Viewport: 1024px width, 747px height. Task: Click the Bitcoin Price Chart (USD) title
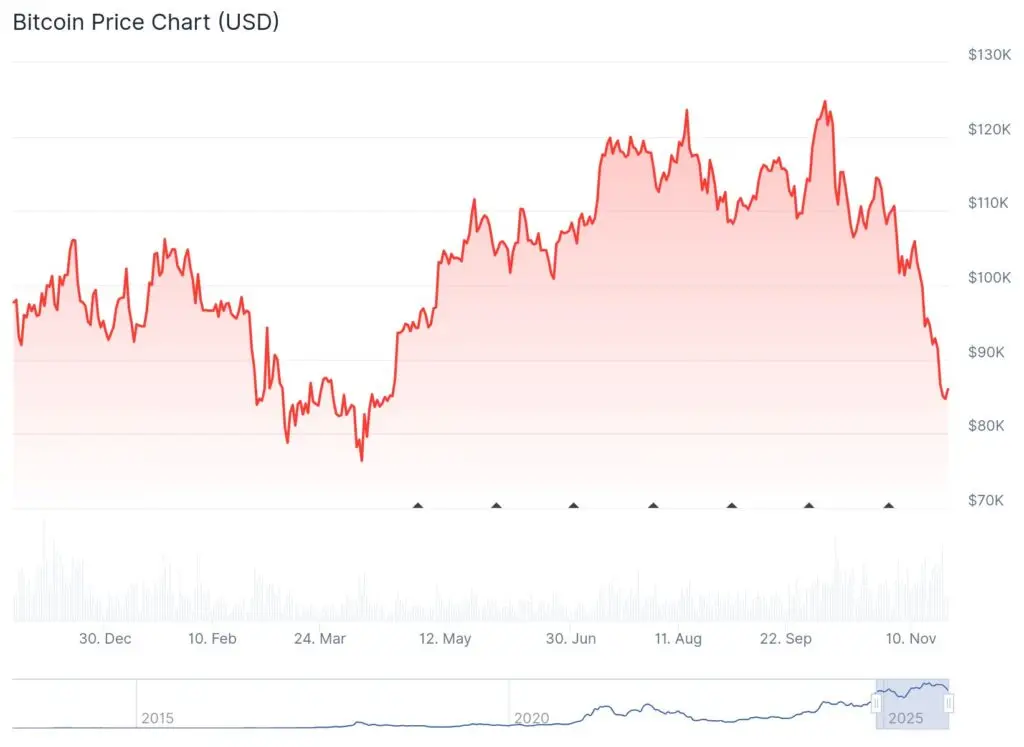click(x=146, y=22)
